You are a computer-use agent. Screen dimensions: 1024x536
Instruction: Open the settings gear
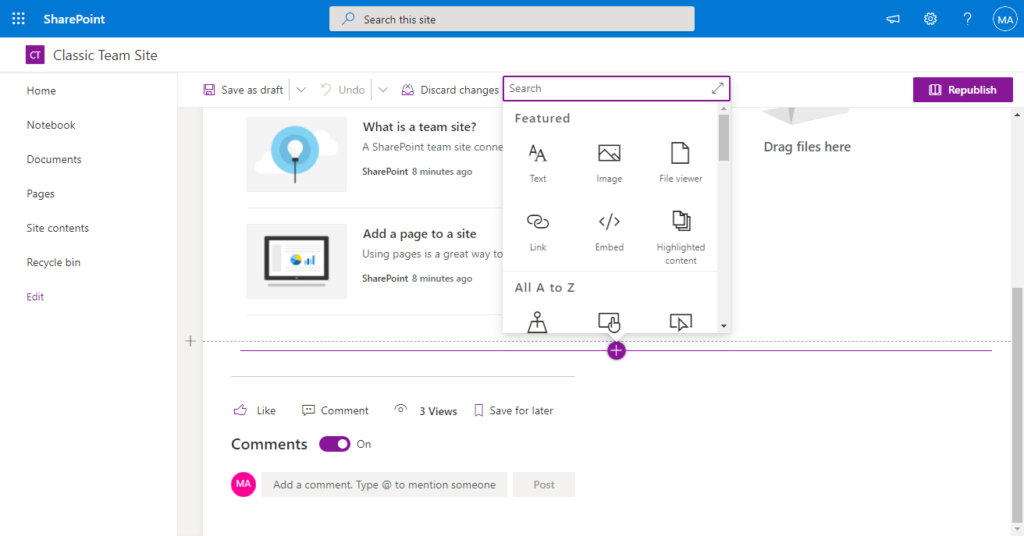pos(930,19)
